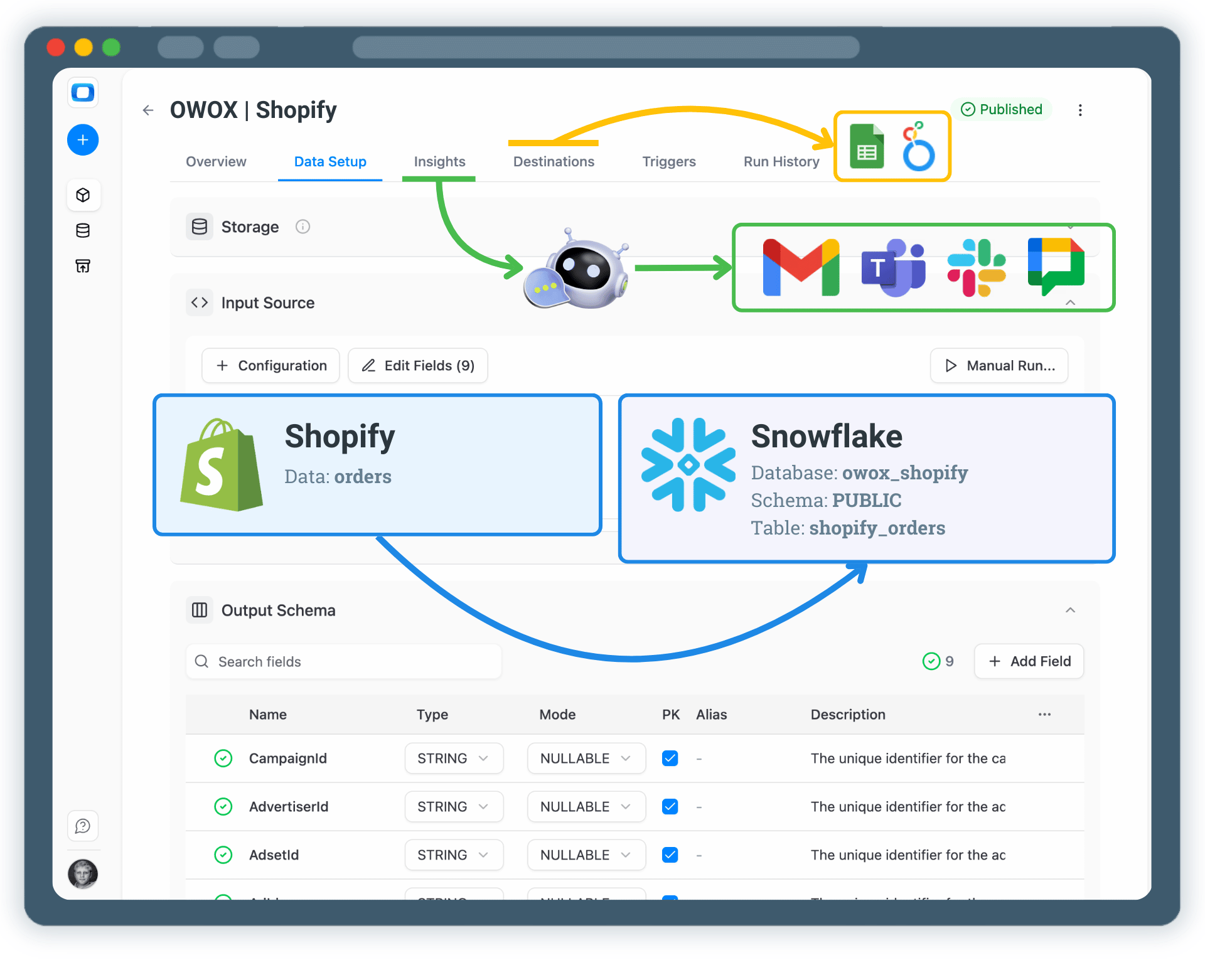This screenshot has height=980, width=1205.
Task: Open the help chat bubble at sidebar bottom
Action: (x=83, y=826)
